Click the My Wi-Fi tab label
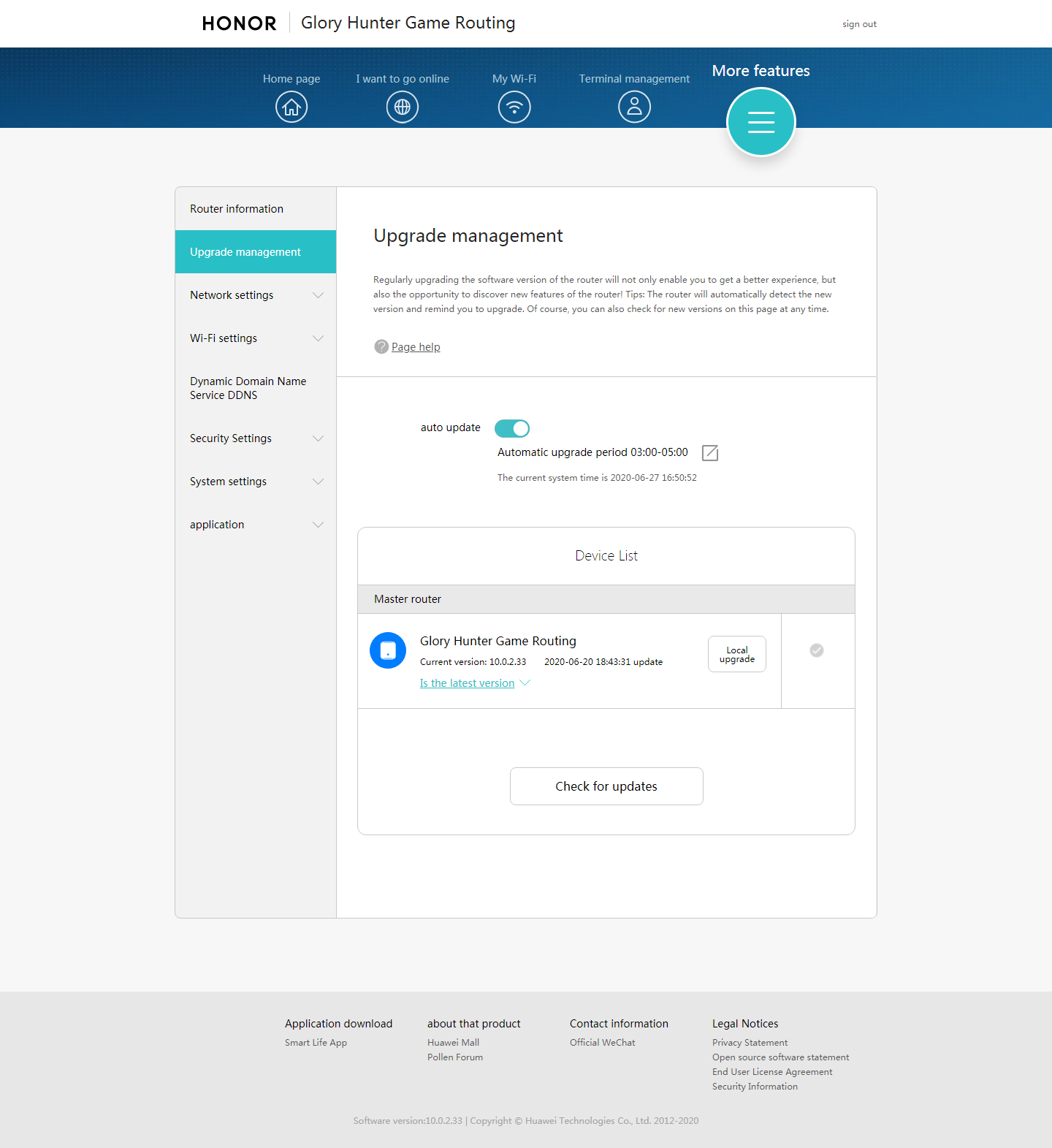Image resolution: width=1052 pixels, height=1148 pixels. 514,79
